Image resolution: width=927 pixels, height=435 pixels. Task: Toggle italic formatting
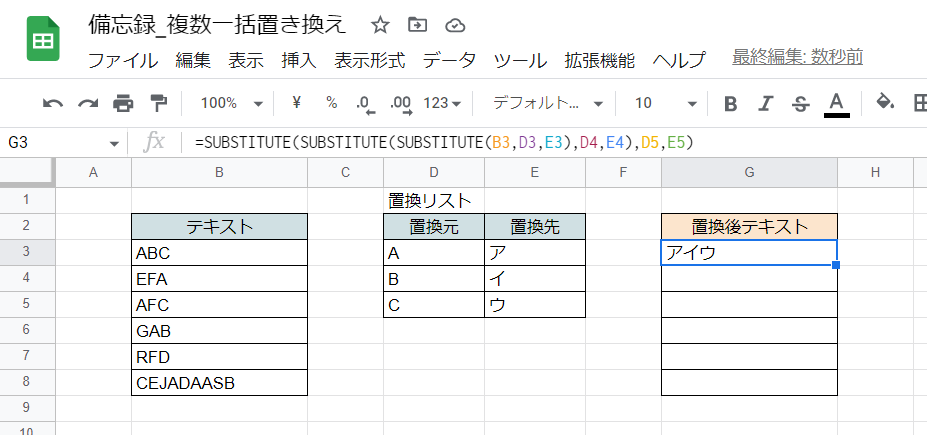[766, 104]
